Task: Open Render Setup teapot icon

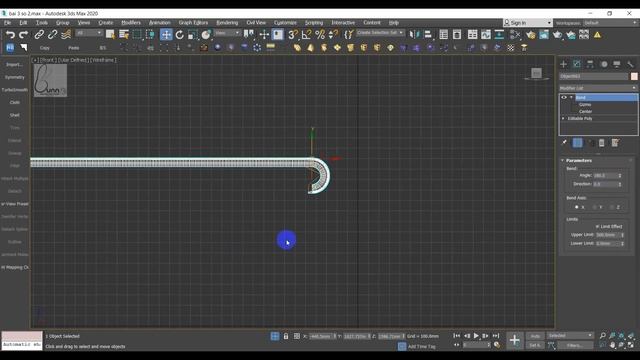Action: point(531,35)
